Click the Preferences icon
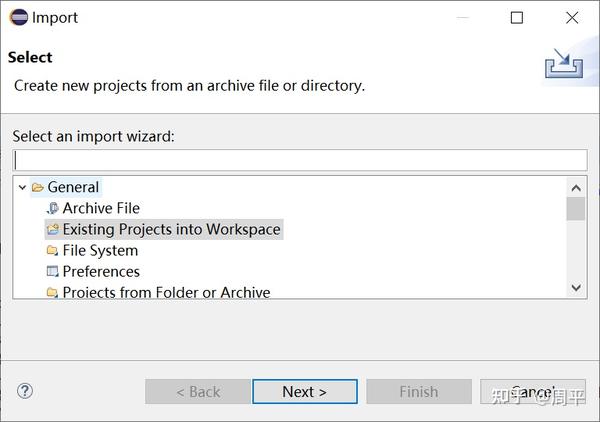Image resolution: width=600 pixels, height=422 pixels. (53, 271)
